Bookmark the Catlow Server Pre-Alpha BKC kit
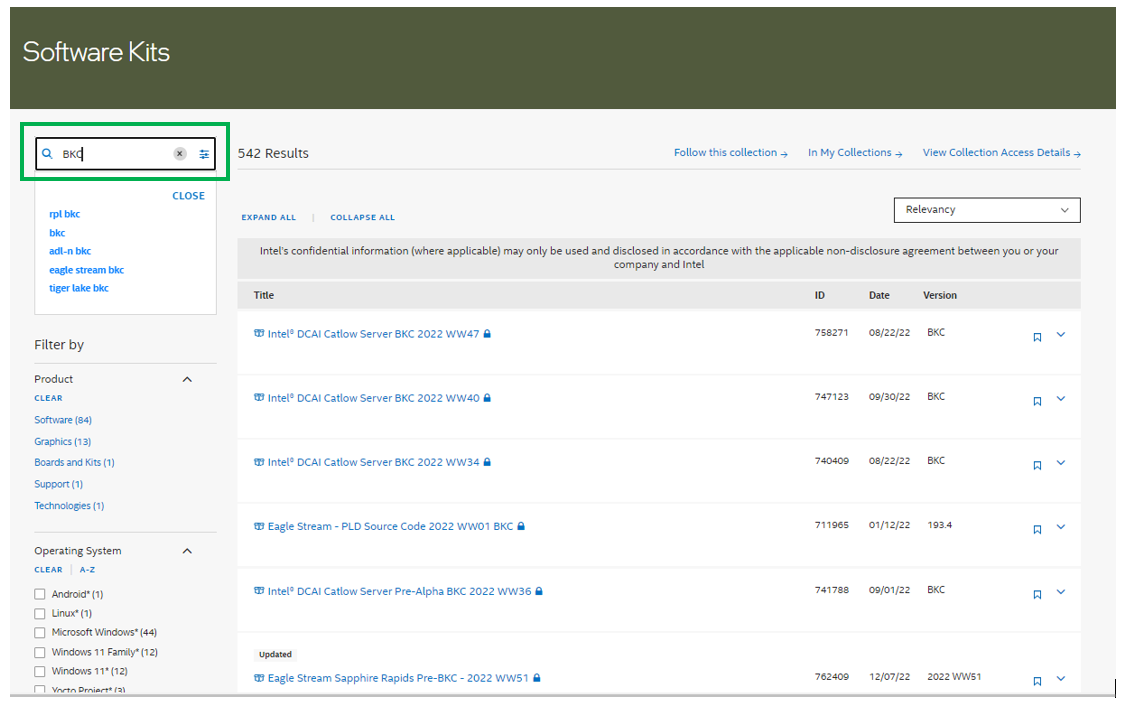 pyautogui.click(x=1037, y=594)
